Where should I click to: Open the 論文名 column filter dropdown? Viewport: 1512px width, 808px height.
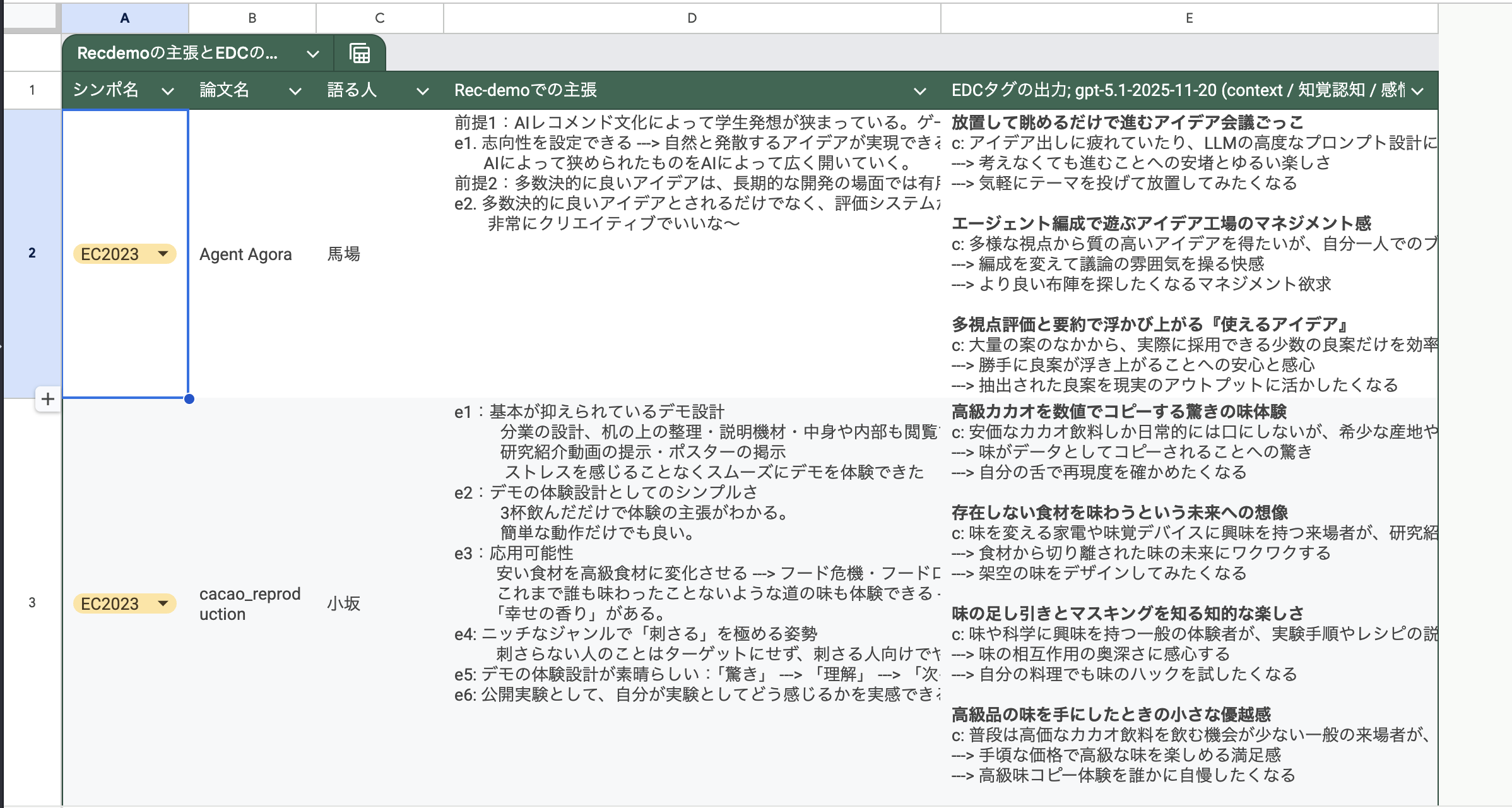(x=295, y=91)
